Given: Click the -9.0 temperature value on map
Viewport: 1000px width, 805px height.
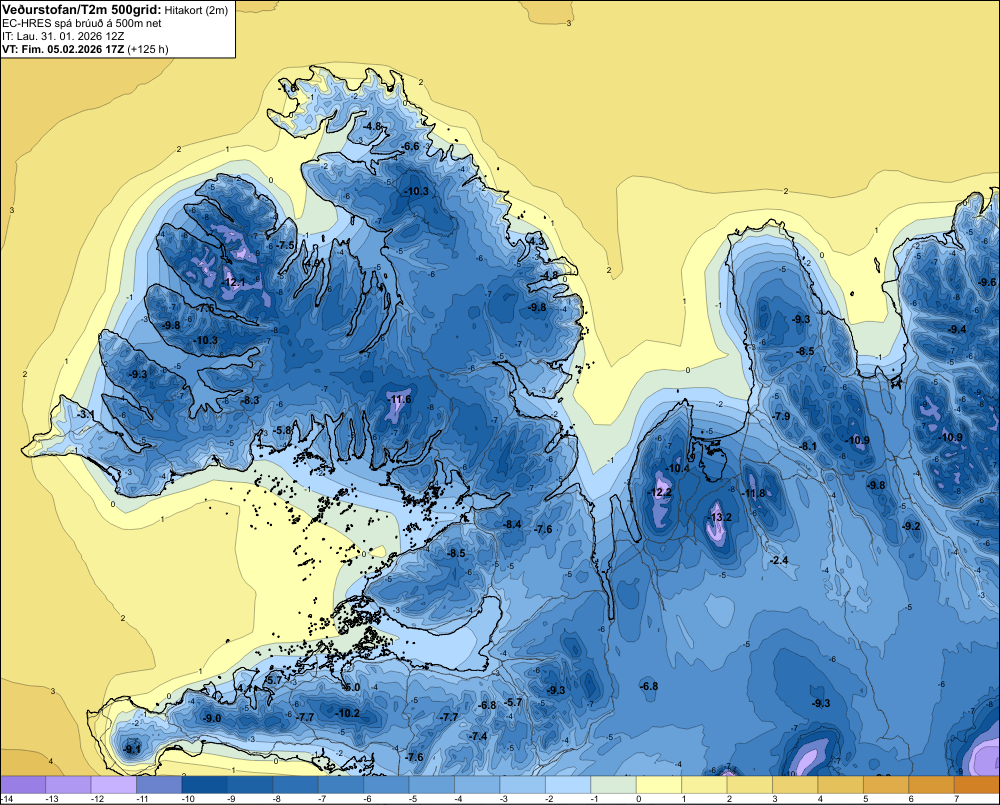Looking at the screenshot, I should [212, 719].
